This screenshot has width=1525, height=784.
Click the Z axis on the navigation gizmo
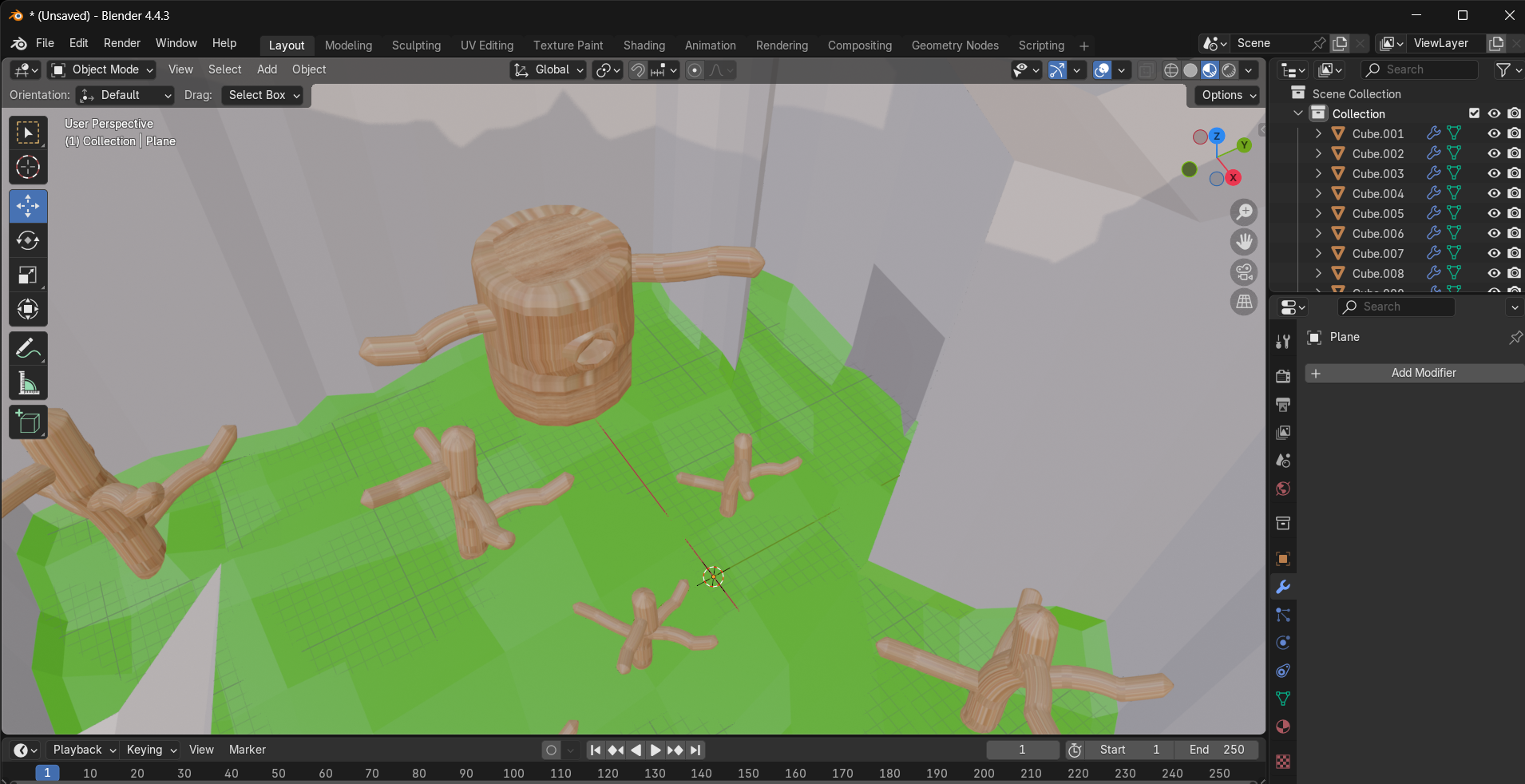click(1217, 136)
